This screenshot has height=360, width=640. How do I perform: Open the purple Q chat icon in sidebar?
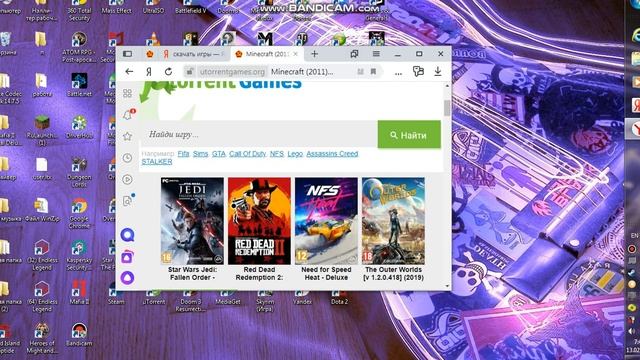pyautogui.click(x=127, y=235)
